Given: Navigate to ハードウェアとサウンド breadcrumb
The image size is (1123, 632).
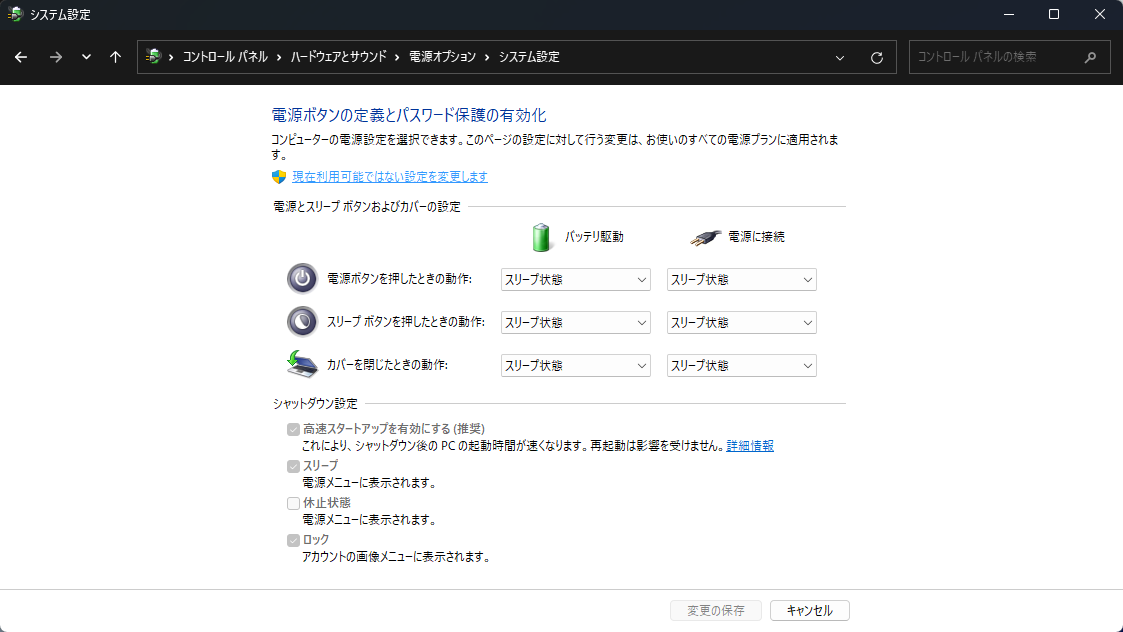Looking at the screenshot, I should (338, 57).
